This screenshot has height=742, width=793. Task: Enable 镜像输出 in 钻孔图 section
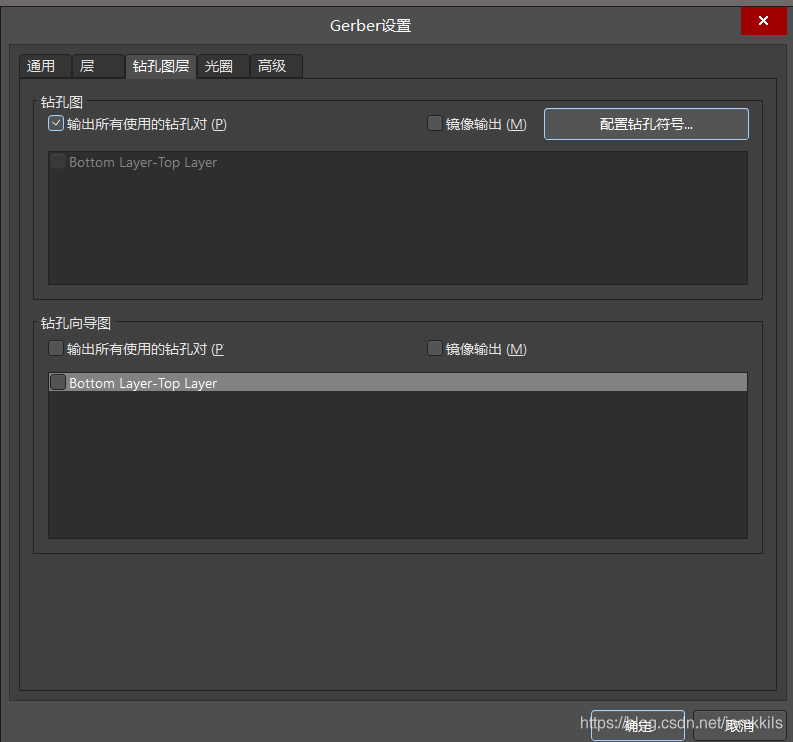click(434, 123)
